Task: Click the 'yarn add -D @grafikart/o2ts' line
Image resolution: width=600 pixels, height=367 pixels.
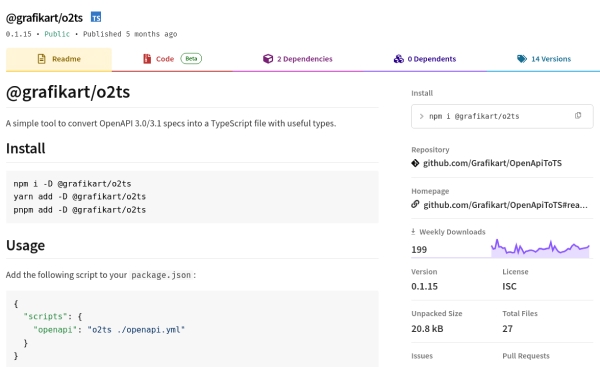Action: [x=80, y=197]
